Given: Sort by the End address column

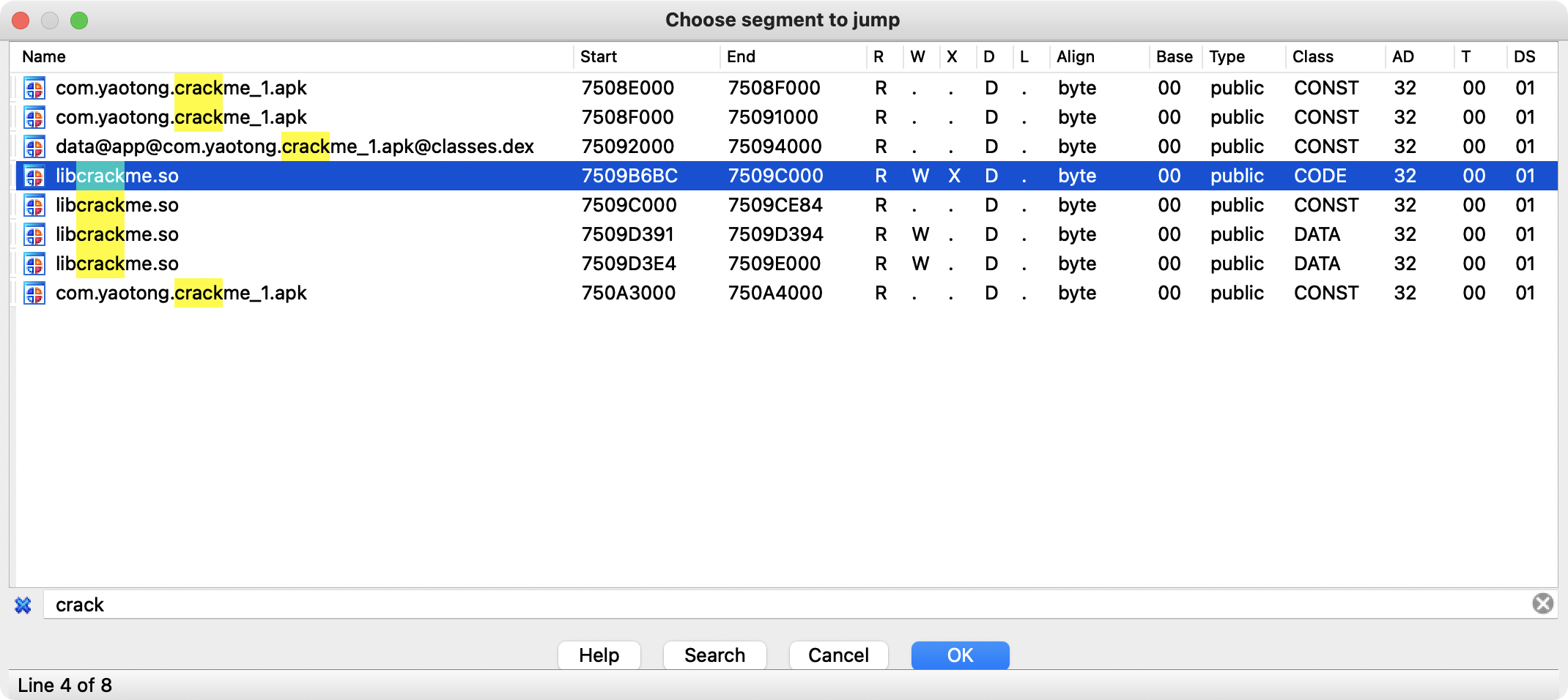Looking at the screenshot, I should 741,57.
